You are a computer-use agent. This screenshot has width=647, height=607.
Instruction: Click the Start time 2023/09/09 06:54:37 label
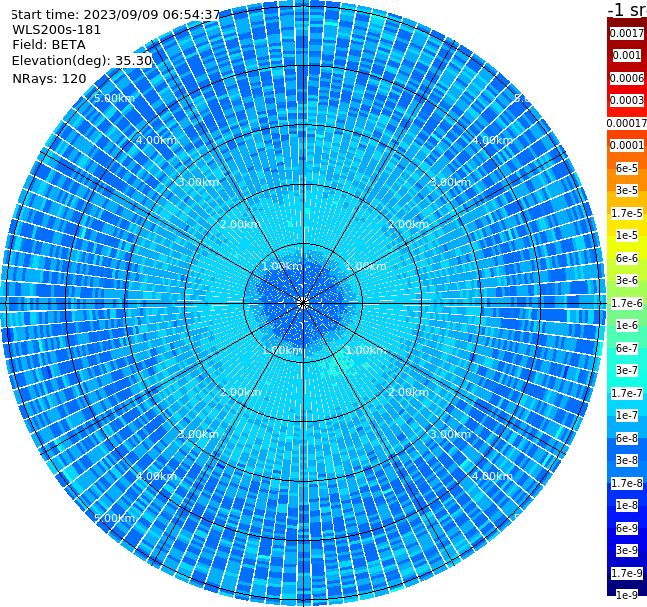[x=116, y=15]
